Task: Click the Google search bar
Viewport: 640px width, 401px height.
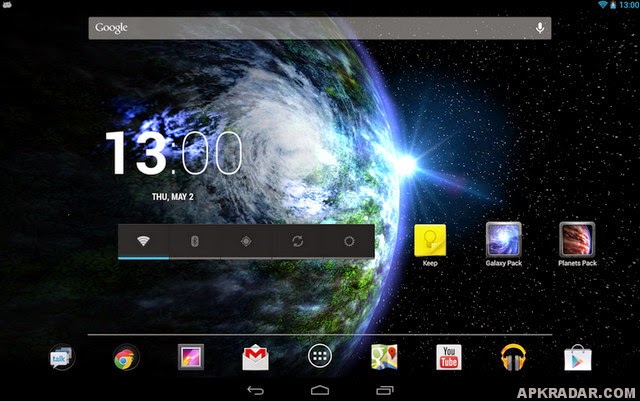Action: click(320, 28)
